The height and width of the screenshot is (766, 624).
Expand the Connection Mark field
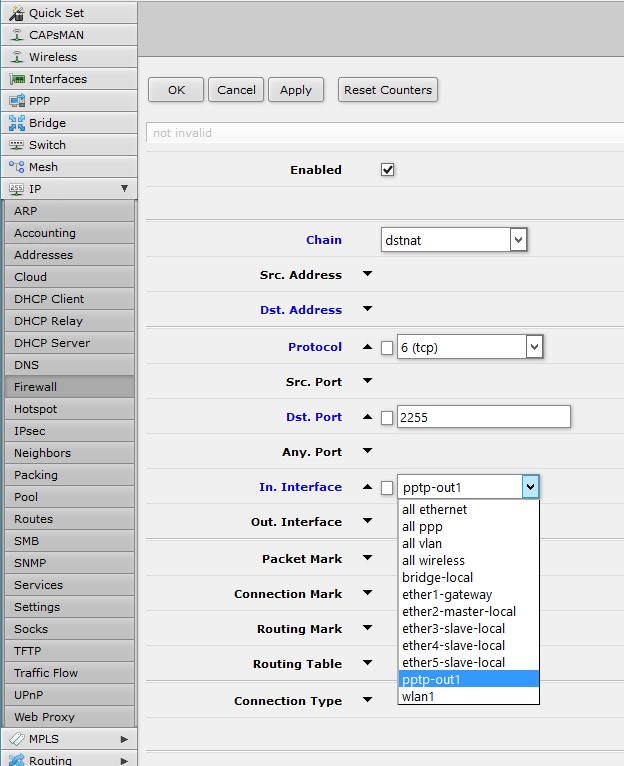(367, 593)
